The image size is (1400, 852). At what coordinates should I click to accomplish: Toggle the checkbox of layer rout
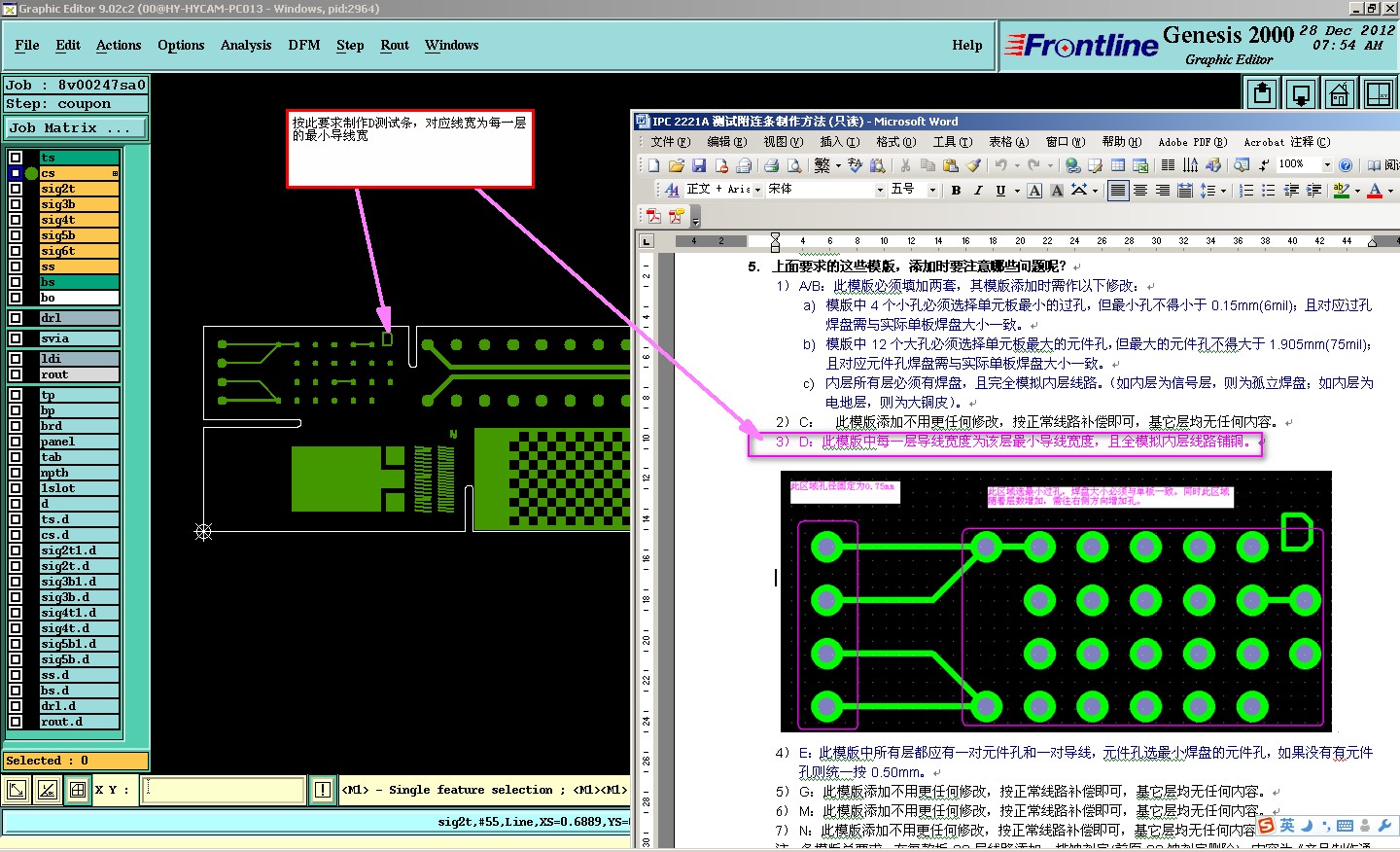[16, 374]
